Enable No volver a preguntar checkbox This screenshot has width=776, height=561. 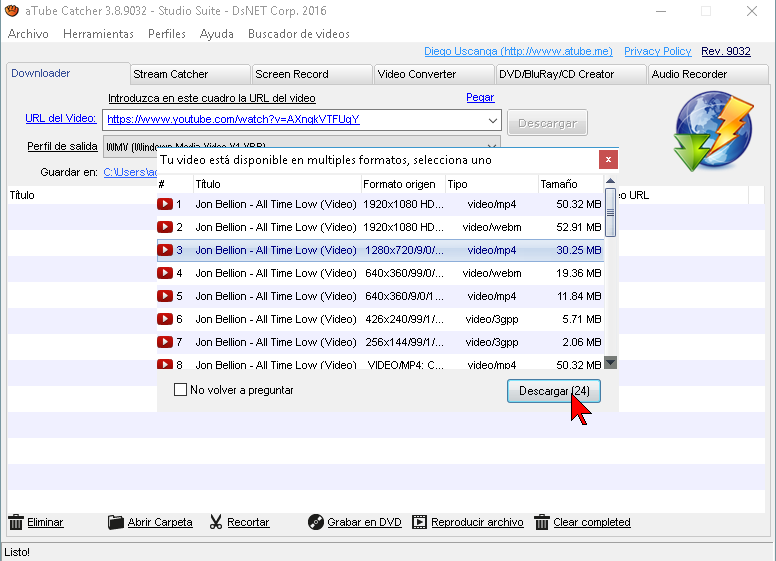pyautogui.click(x=180, y=390)
